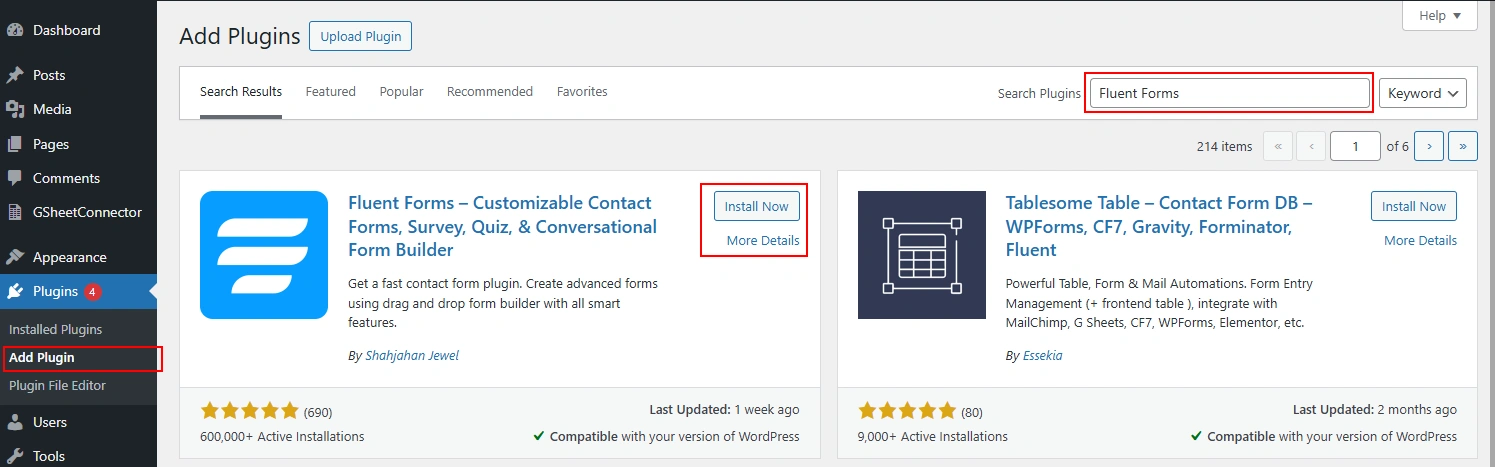
Task: Click the Comments speech bubble icon
Action: (15, 178)
